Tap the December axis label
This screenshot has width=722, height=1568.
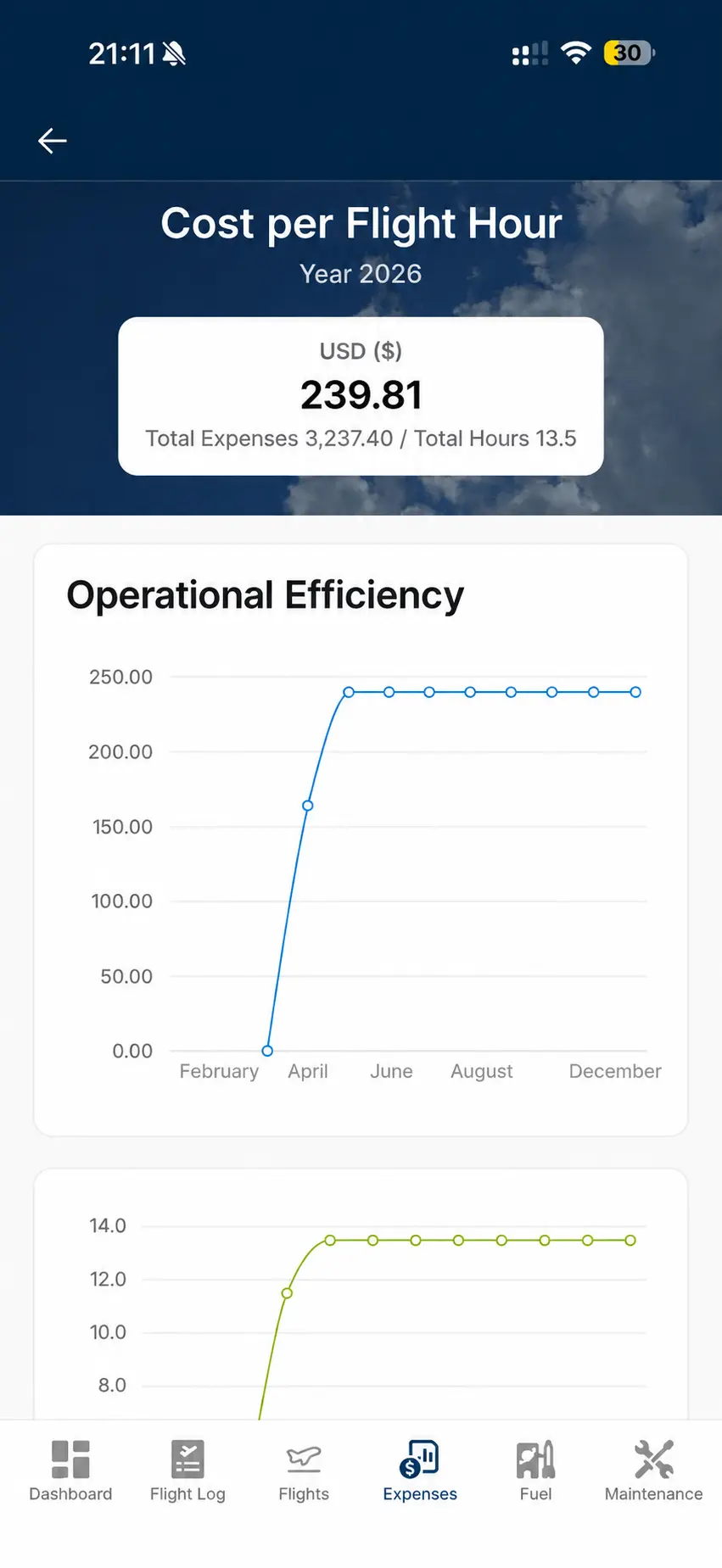coord(615,1071)
